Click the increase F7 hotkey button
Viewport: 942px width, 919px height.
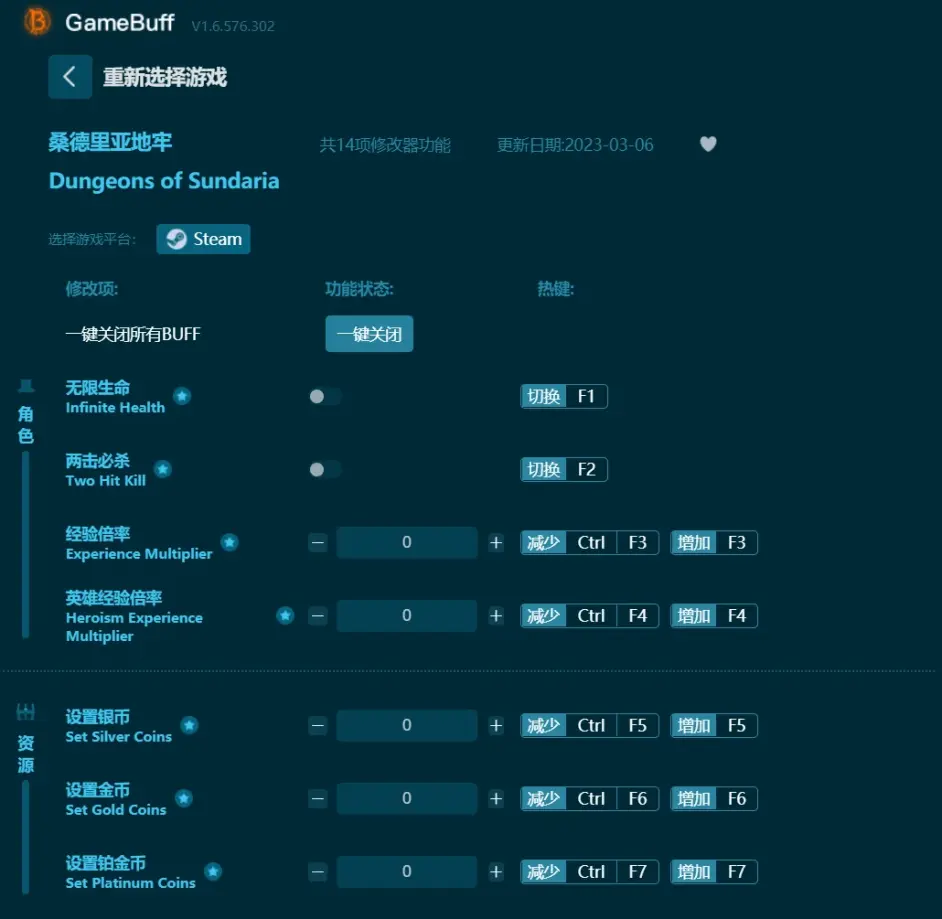click(714, 872)
